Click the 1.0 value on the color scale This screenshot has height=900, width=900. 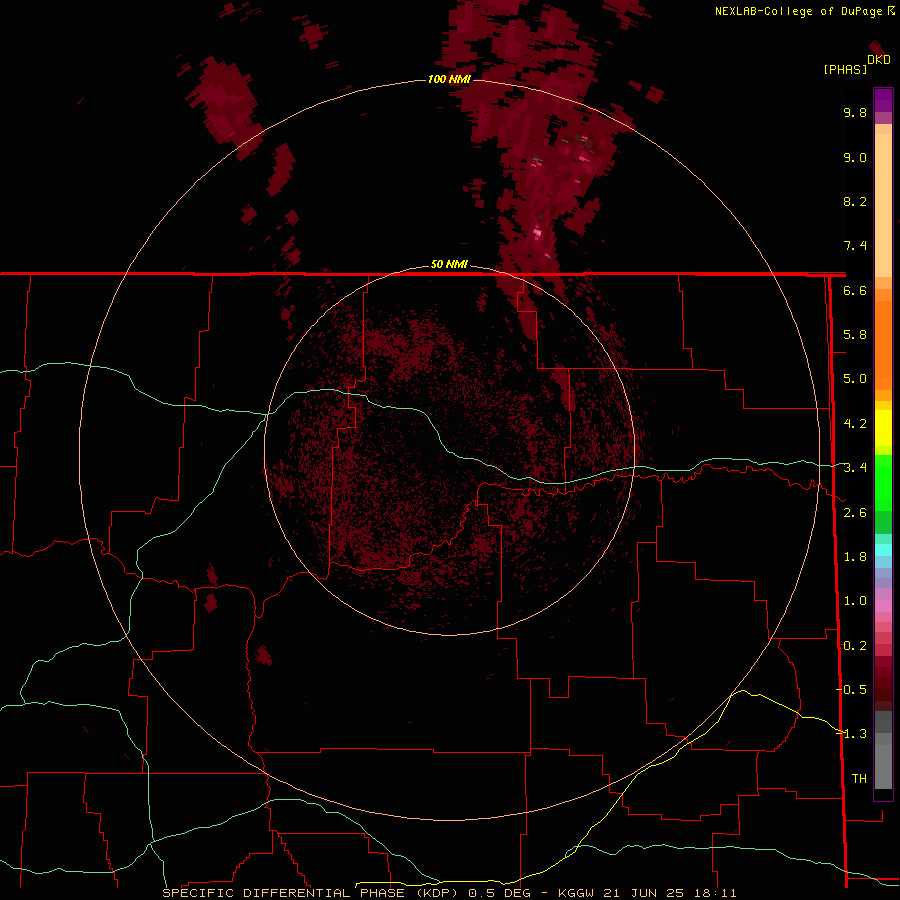855,601
